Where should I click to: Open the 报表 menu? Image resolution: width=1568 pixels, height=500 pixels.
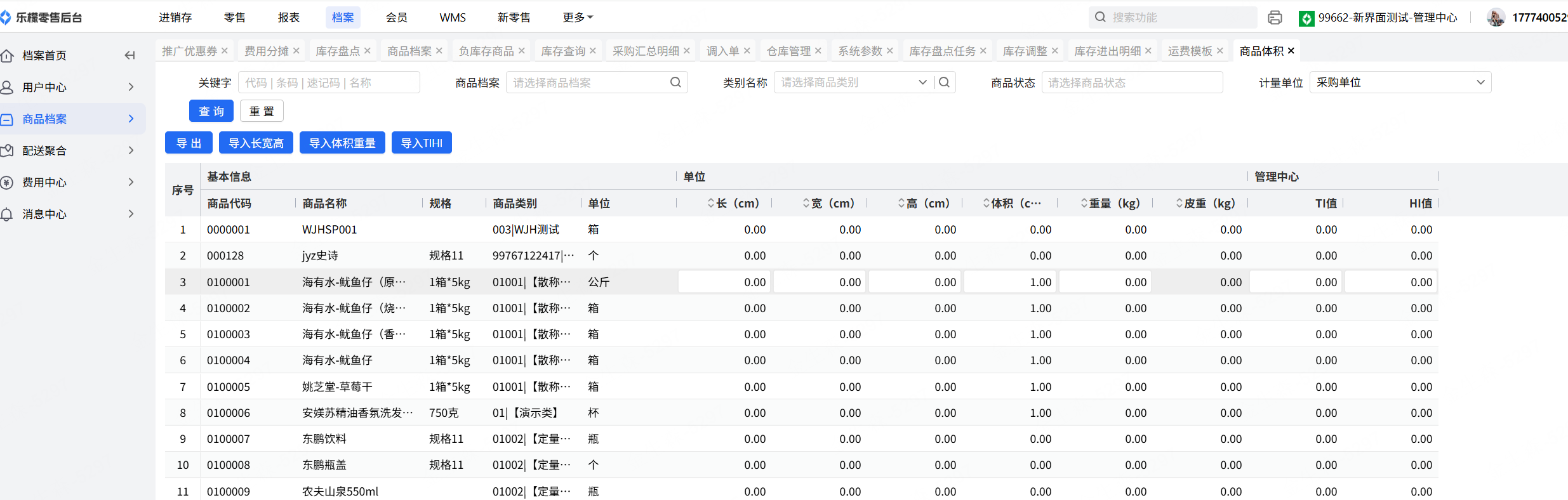tap(289, 18)
